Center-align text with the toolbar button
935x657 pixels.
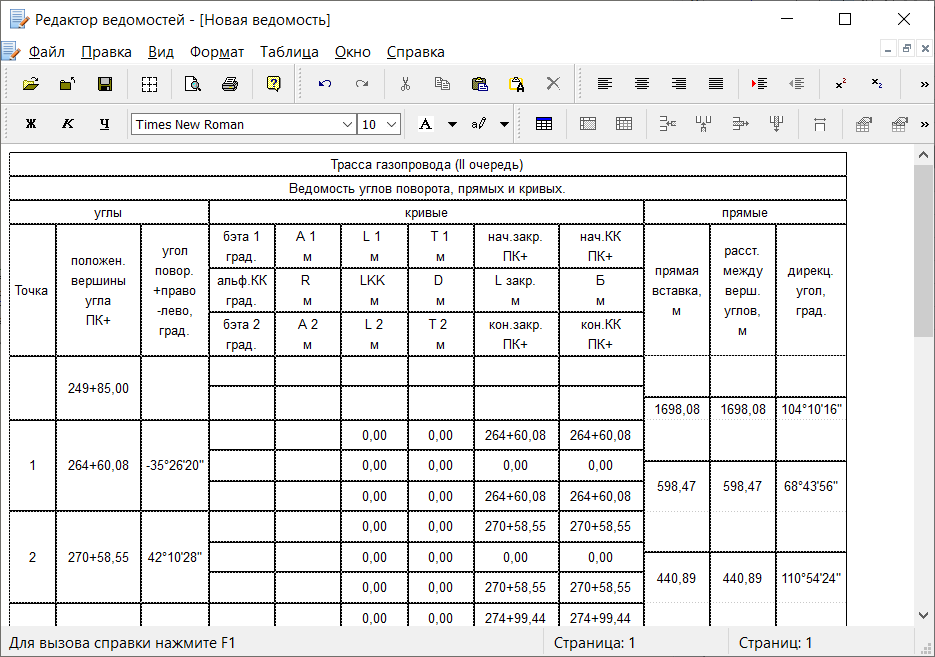coord(642,84)
